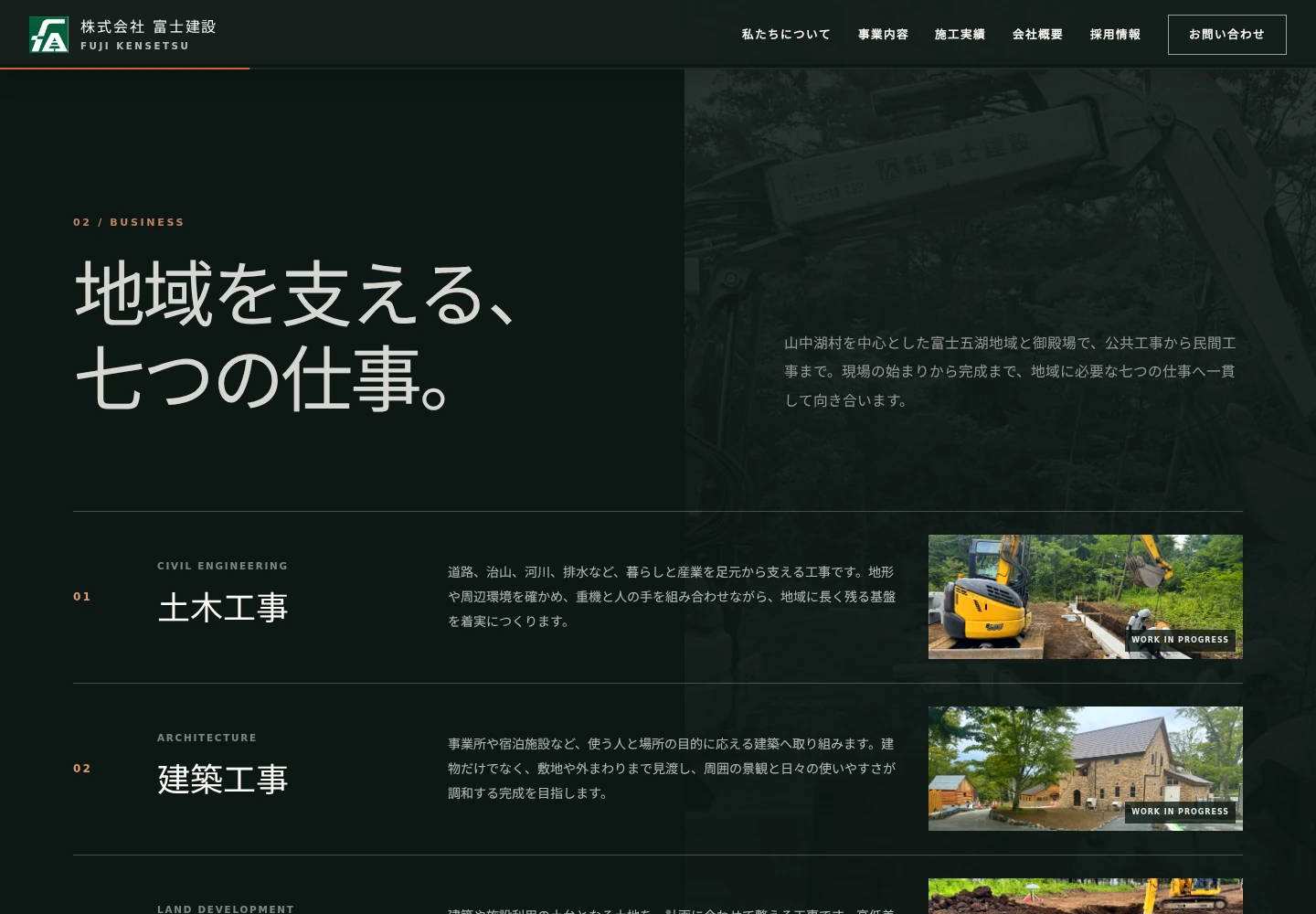Open the stone building photo for 建築工事
Screen dimensions: 1316x914
coord(1086,769)
